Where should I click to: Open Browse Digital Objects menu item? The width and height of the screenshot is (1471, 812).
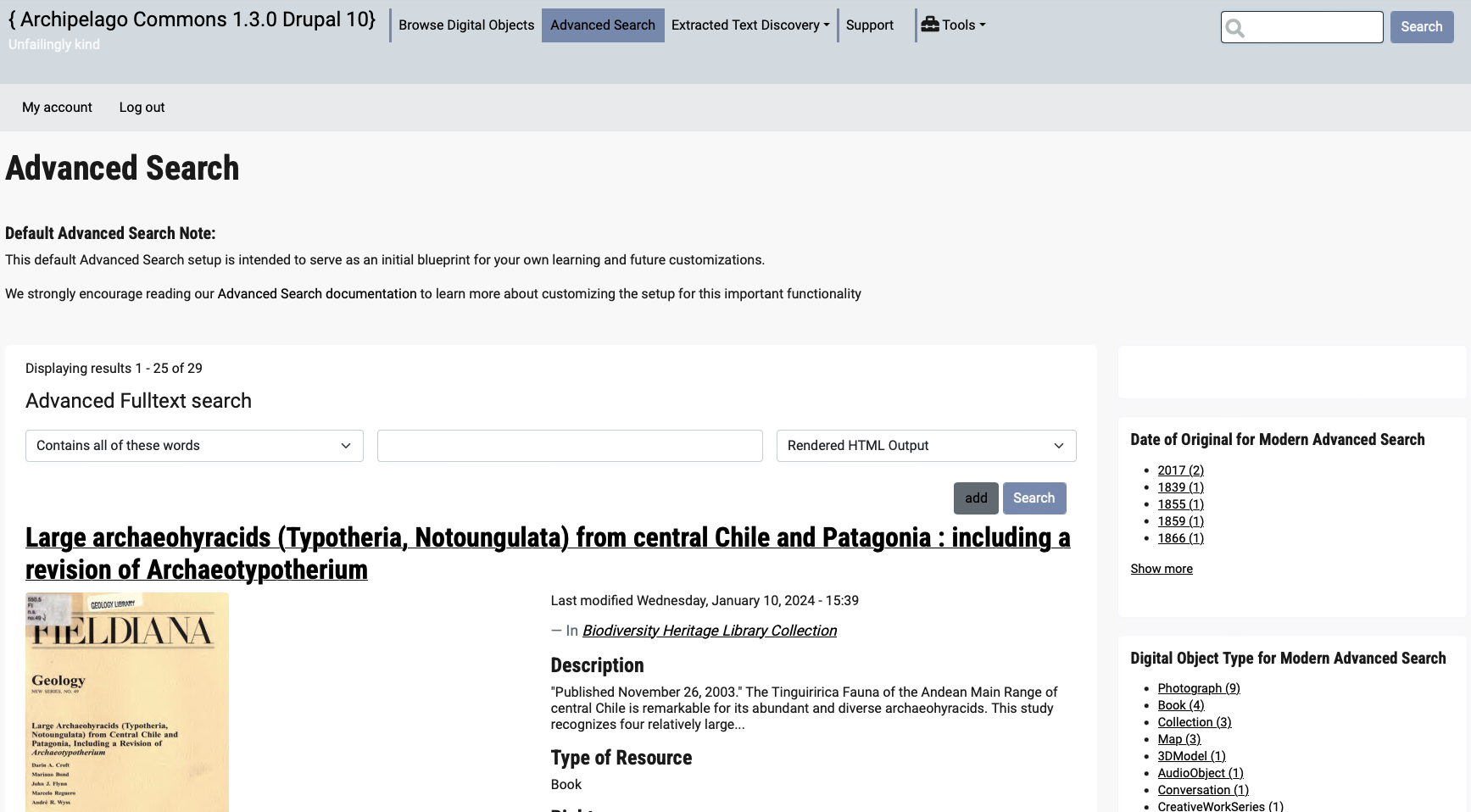tap(466, 25)
